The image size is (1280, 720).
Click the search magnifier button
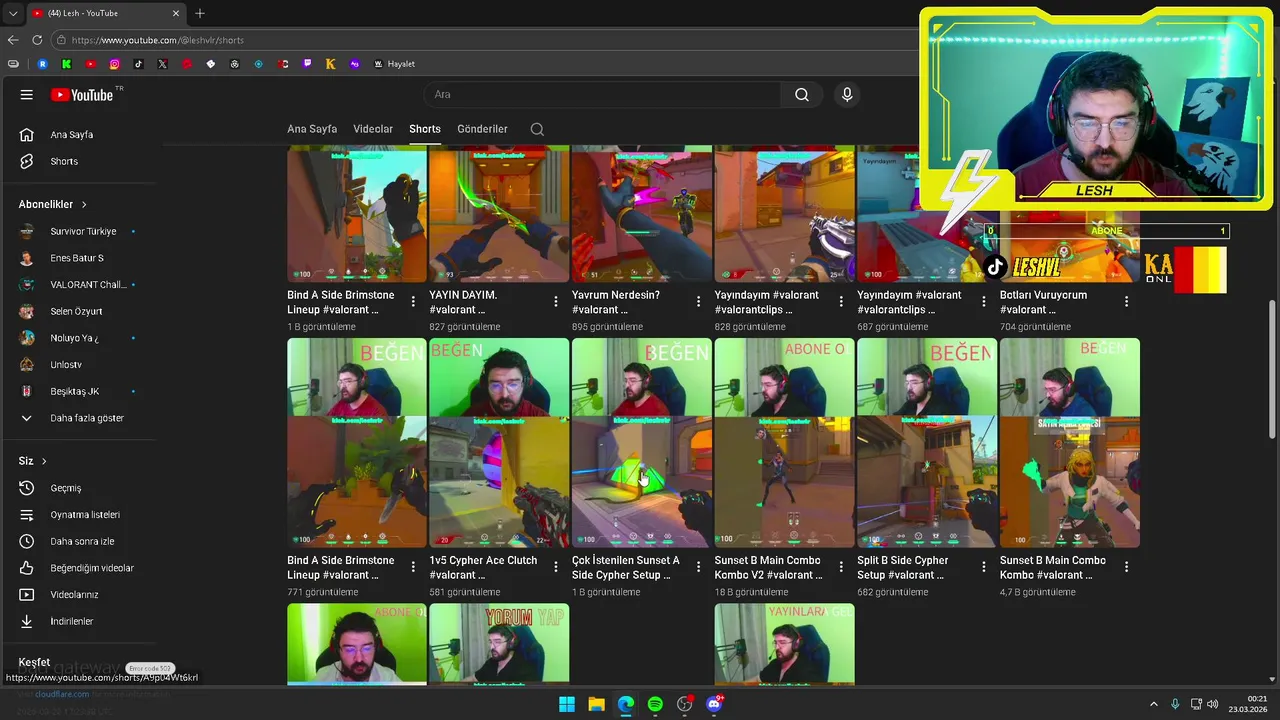point(802,95)
